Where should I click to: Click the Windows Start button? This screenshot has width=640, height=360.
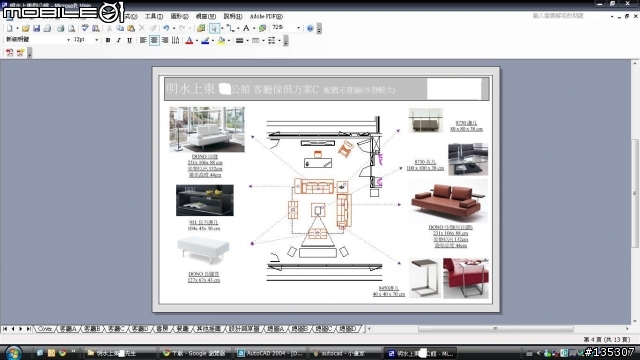click(13, 353)
